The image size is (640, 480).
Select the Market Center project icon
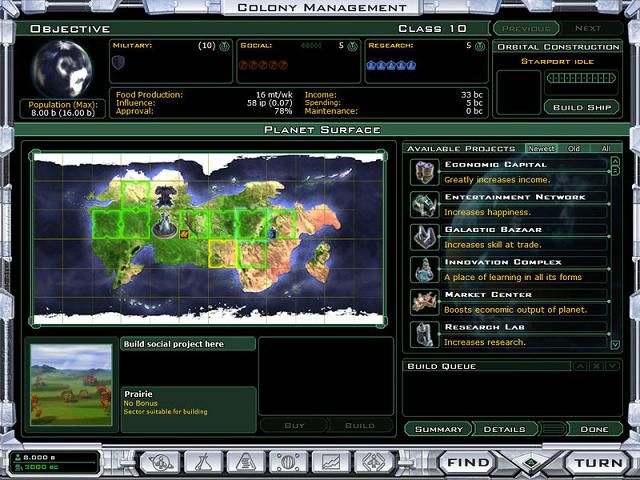[423, 302]
